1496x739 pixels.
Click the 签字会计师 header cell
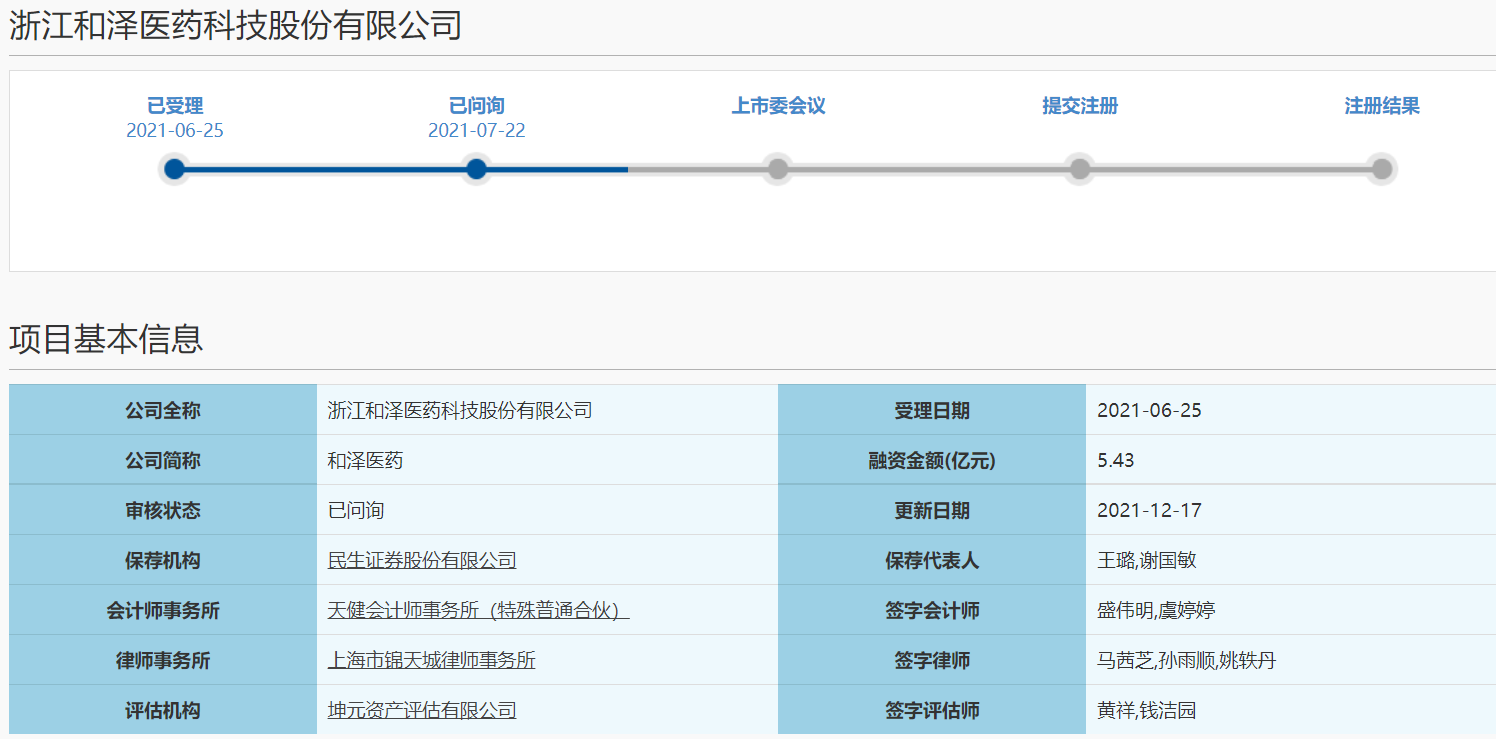click(932, 610)
